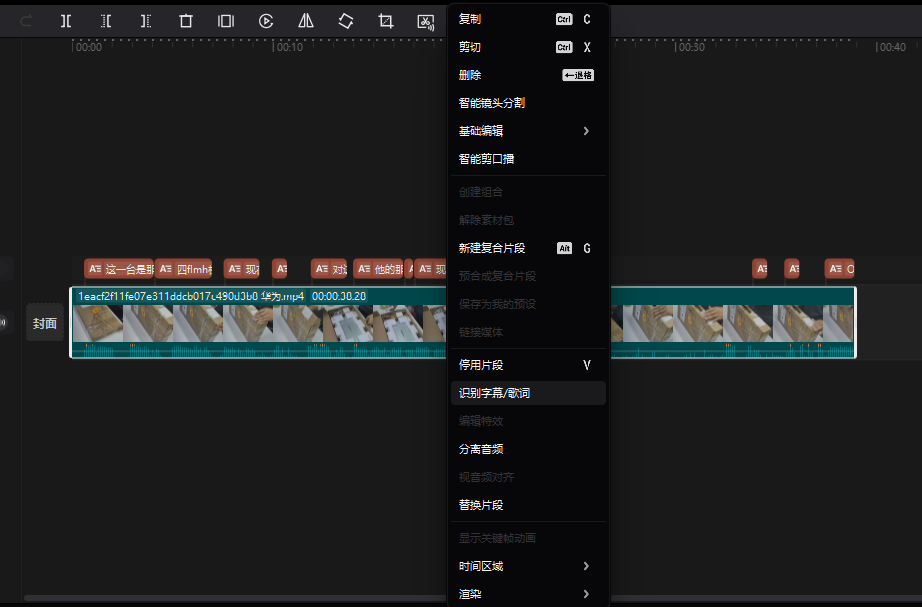The image size is (922, 607).
Task: Click the disabled 保存为我的预设 menu entry
Action: tap(528, 304)
